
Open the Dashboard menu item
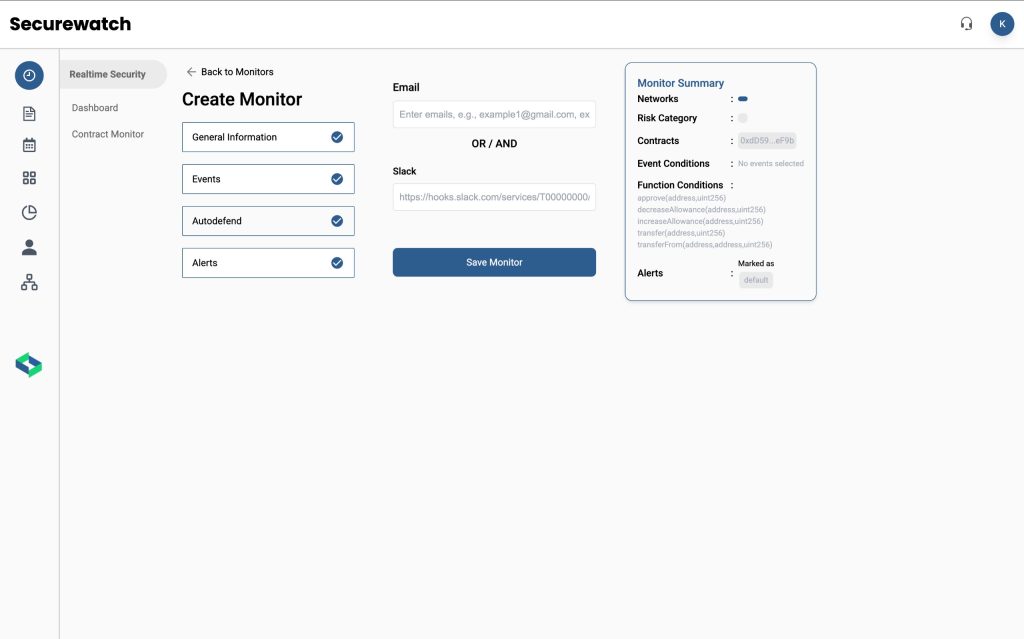coord(95,108)
